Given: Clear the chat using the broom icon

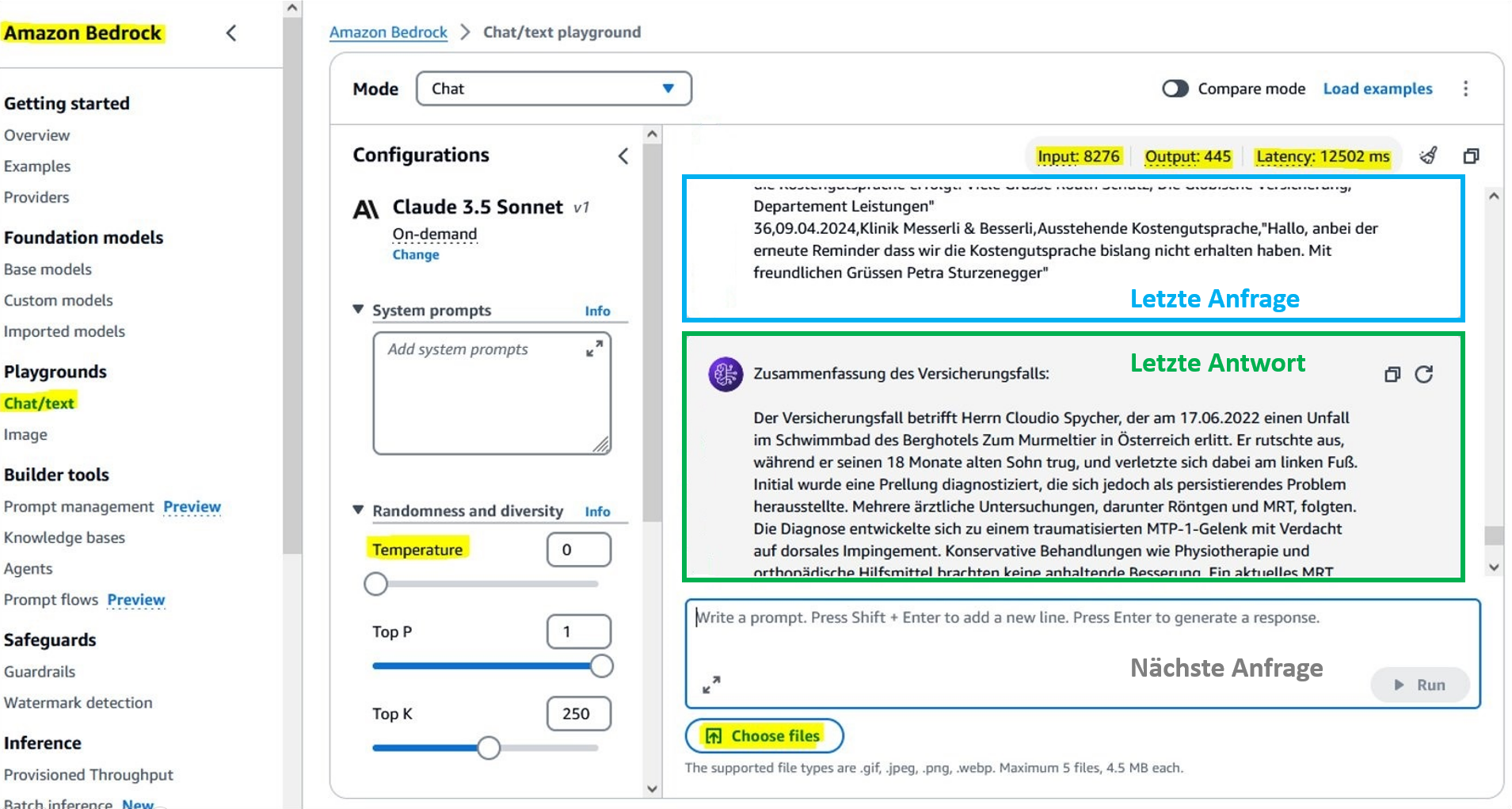Looking at the screenshot, I should (x=1429, y=156).
